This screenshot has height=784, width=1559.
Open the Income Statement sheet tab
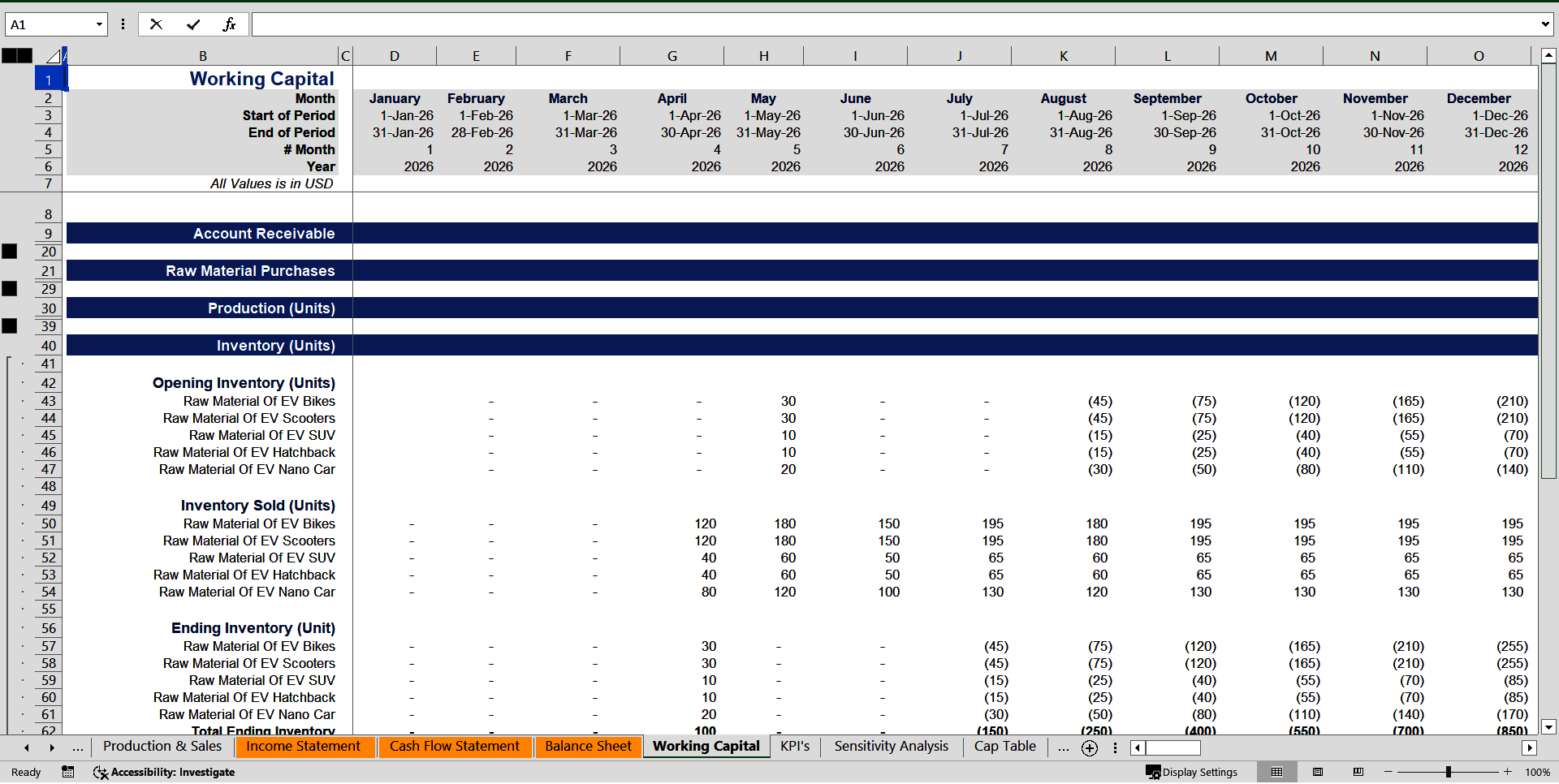(304, 747)
